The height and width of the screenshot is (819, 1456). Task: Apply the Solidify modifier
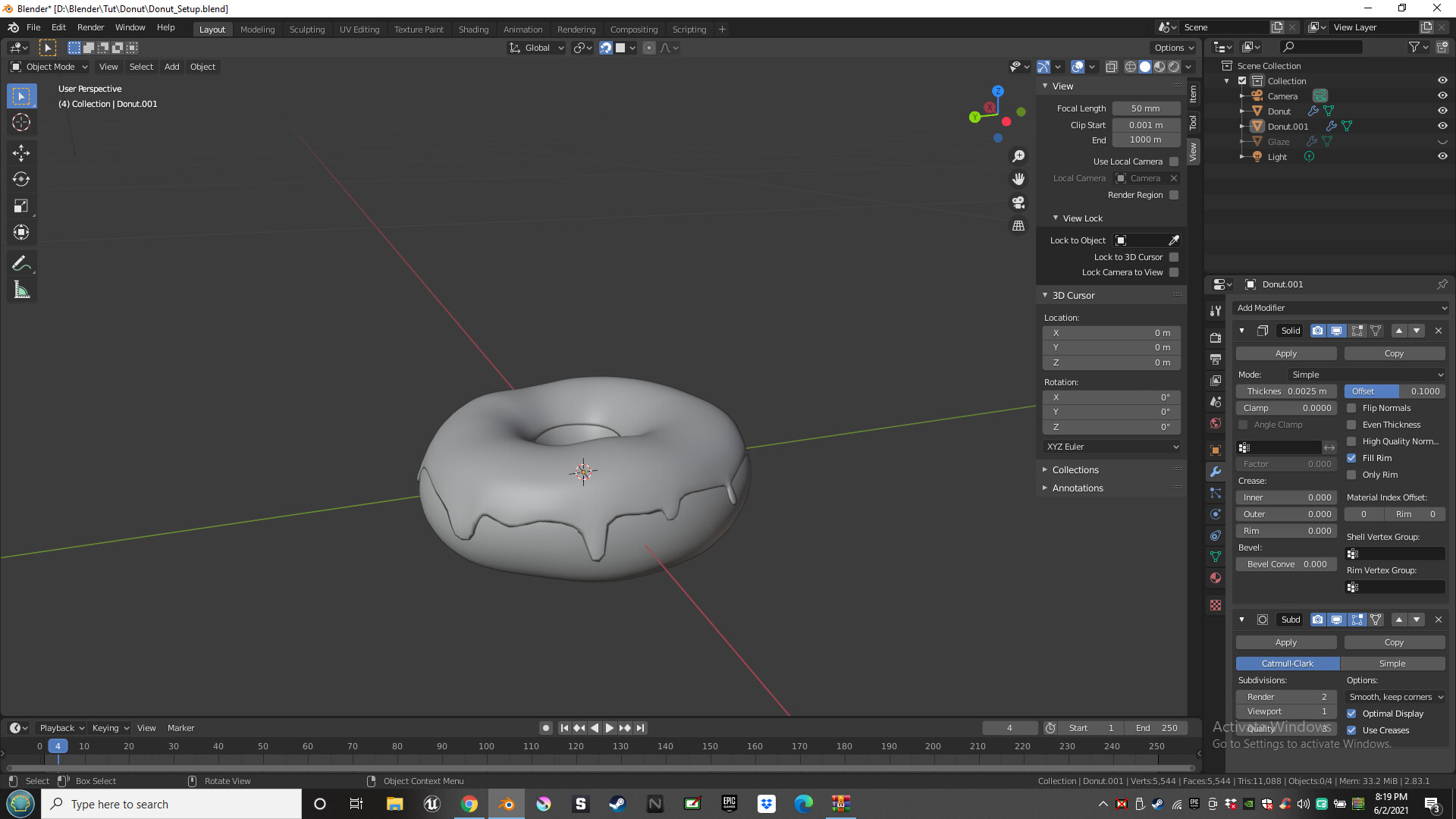(1285, 353)
